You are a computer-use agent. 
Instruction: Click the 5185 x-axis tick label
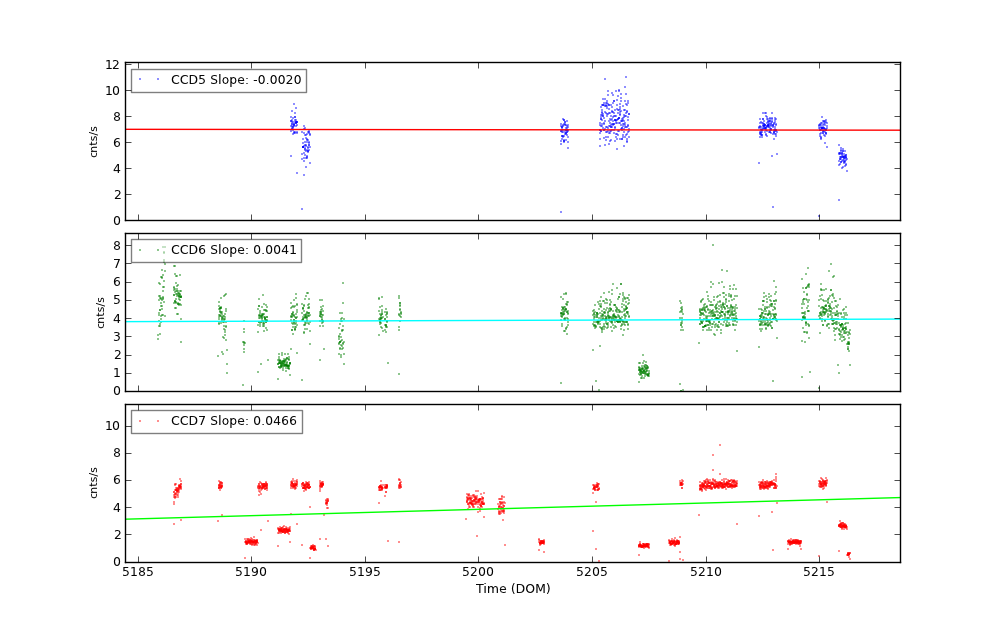point(138,573)
